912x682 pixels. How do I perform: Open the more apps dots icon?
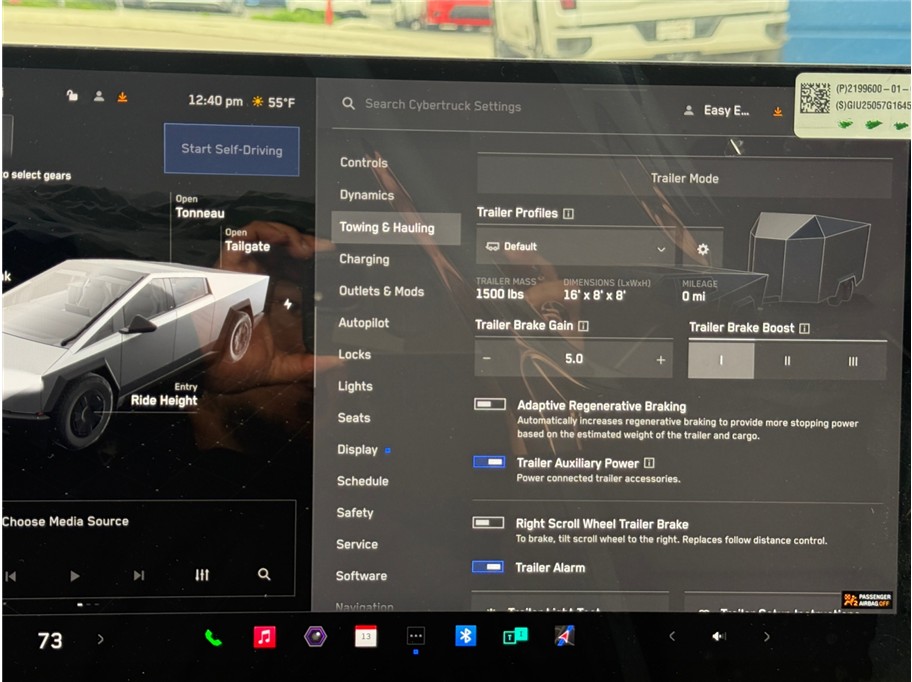(x=416, y=637)
